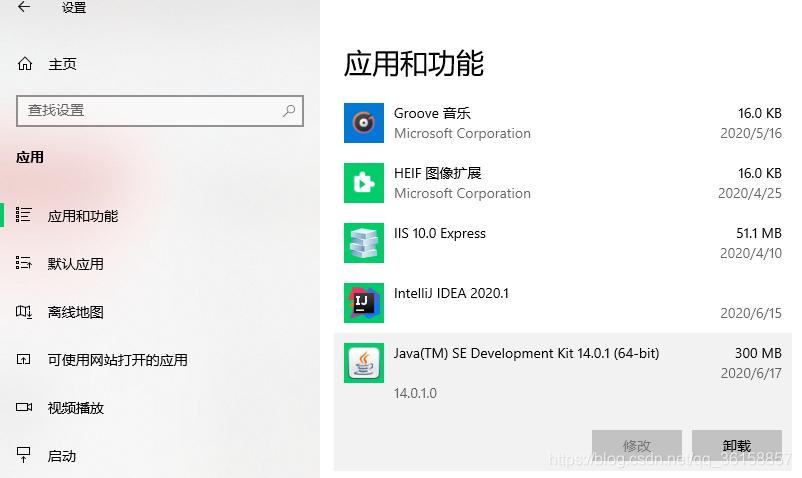Click the magnifier icon in search box
Viewport: 802px width, 478px height.
289,110
